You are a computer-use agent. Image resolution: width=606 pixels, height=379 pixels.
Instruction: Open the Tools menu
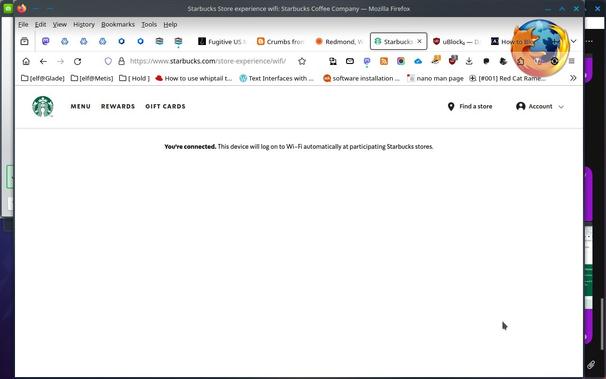click(149, 24)
